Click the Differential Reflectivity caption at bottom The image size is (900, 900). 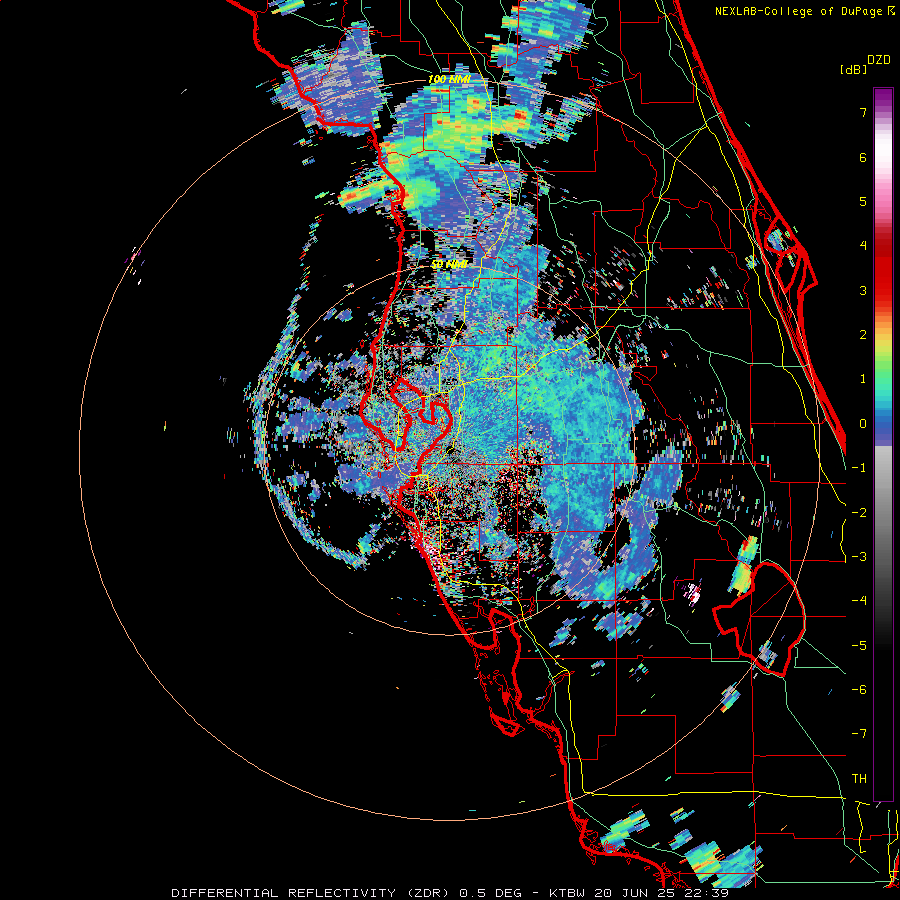coord(450,893)
